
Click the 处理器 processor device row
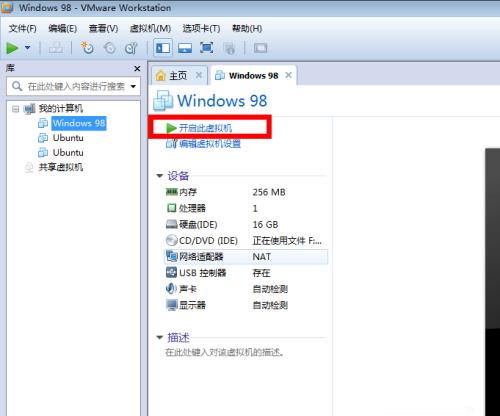click(x=247, y=208)
